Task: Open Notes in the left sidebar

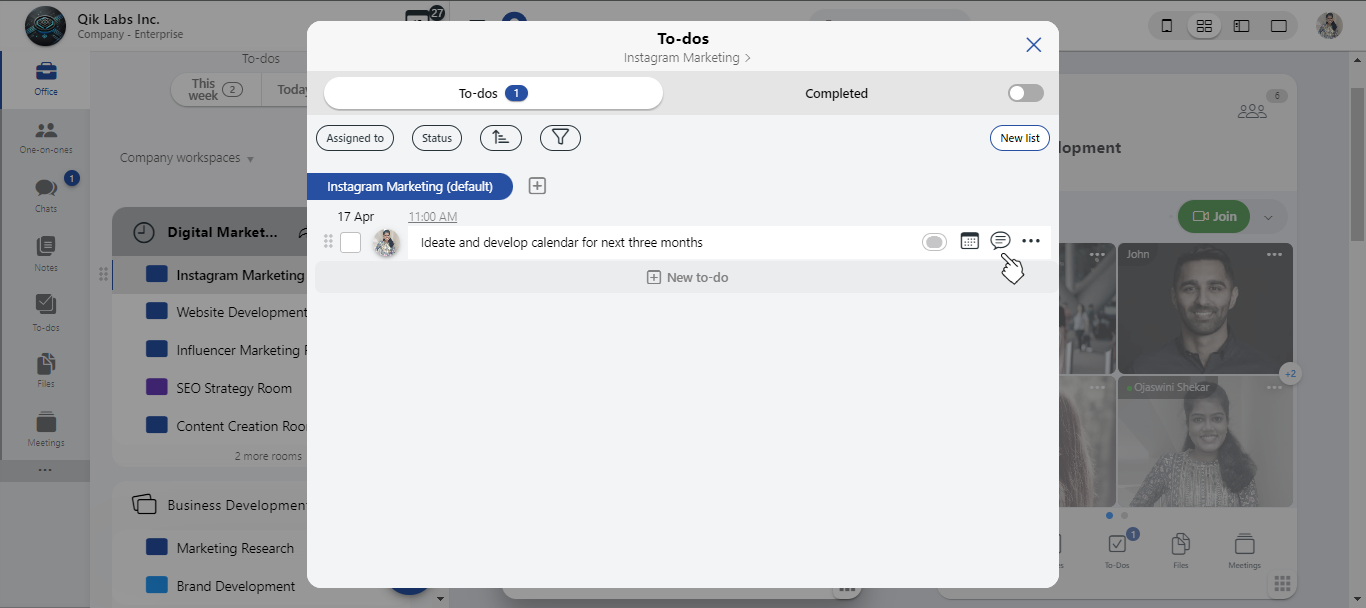Action: tap(46, 252)
